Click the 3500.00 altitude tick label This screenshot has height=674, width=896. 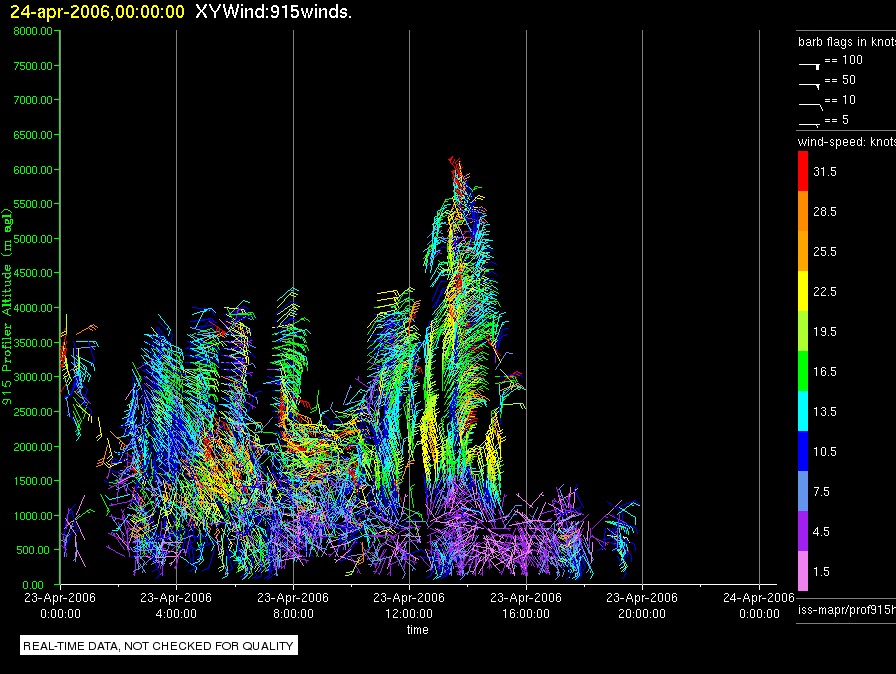coord(33,343)
